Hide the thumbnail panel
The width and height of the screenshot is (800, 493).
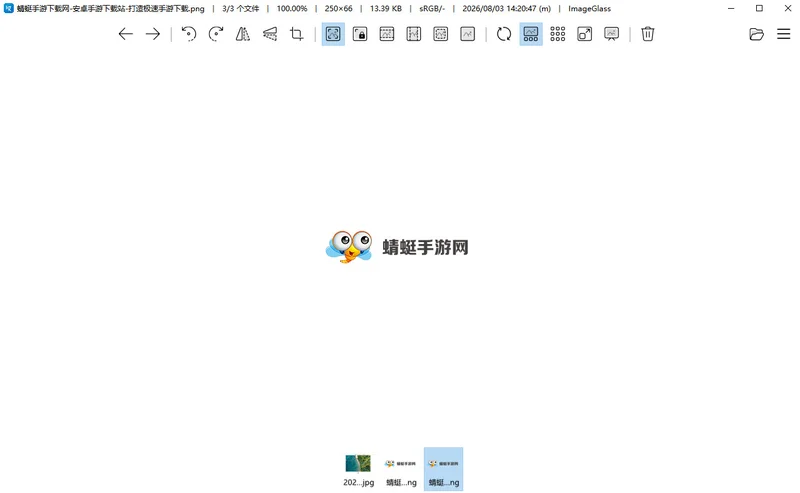point(531,34)
